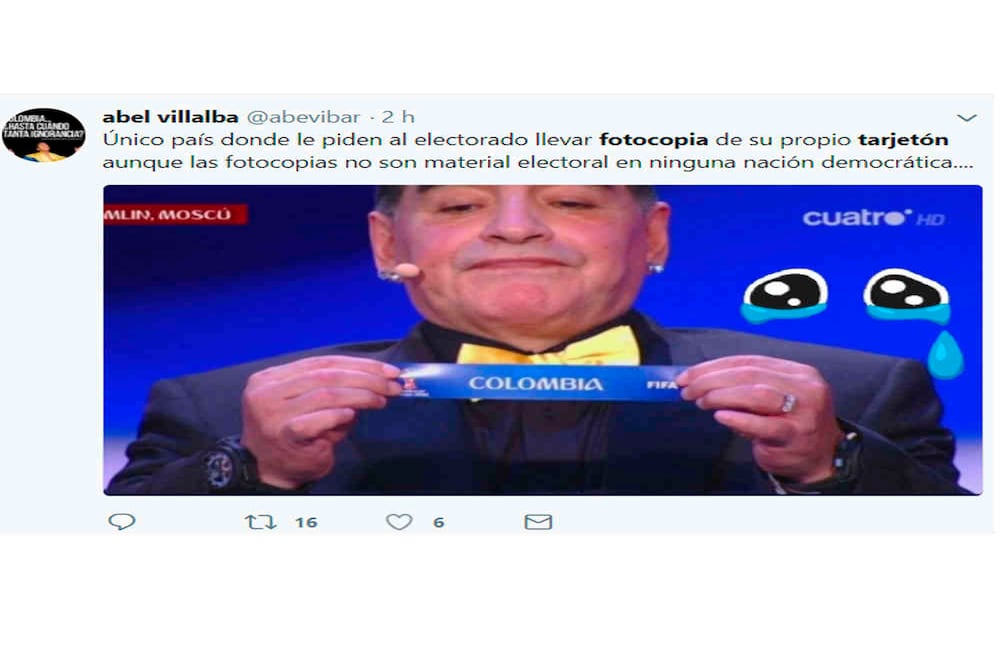Open the @abevibar handle link
The width and height of the screenshot is (1000, 651).
tap(303, 117)
